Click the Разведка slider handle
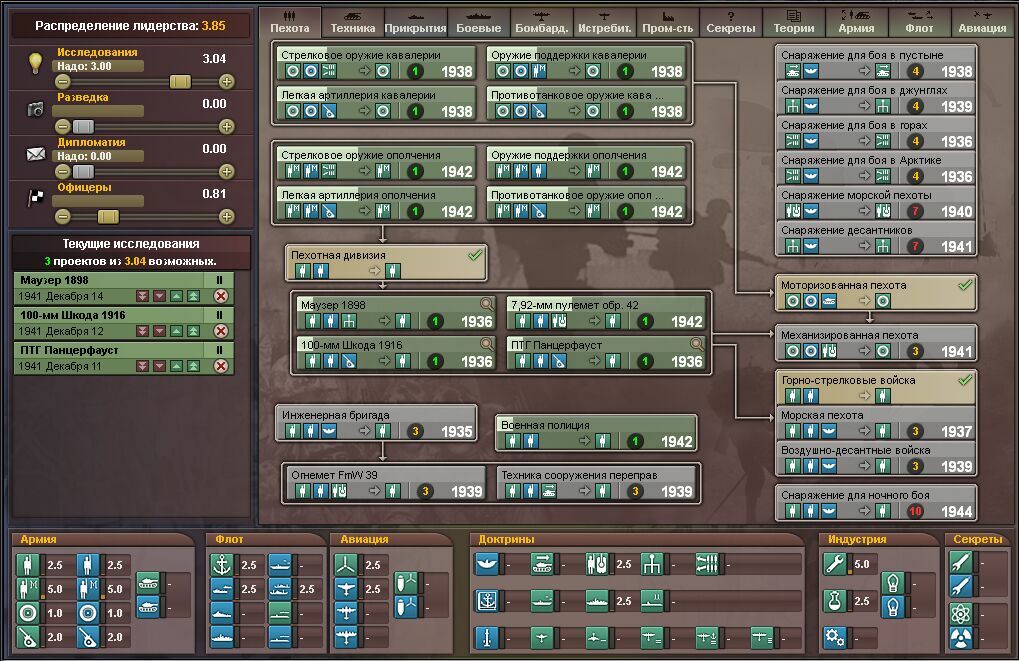Image resolution: width=1019 pixels, height=661 pixels. coord(83,126)
